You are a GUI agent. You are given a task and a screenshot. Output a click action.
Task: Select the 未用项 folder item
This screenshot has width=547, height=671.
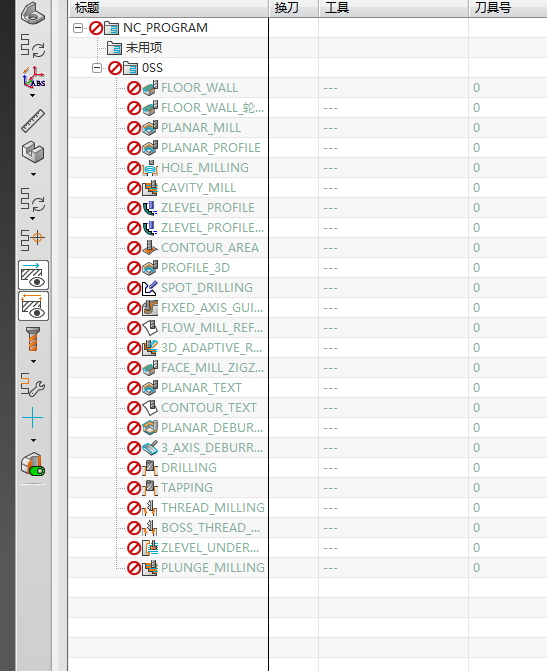pos(144,48)
